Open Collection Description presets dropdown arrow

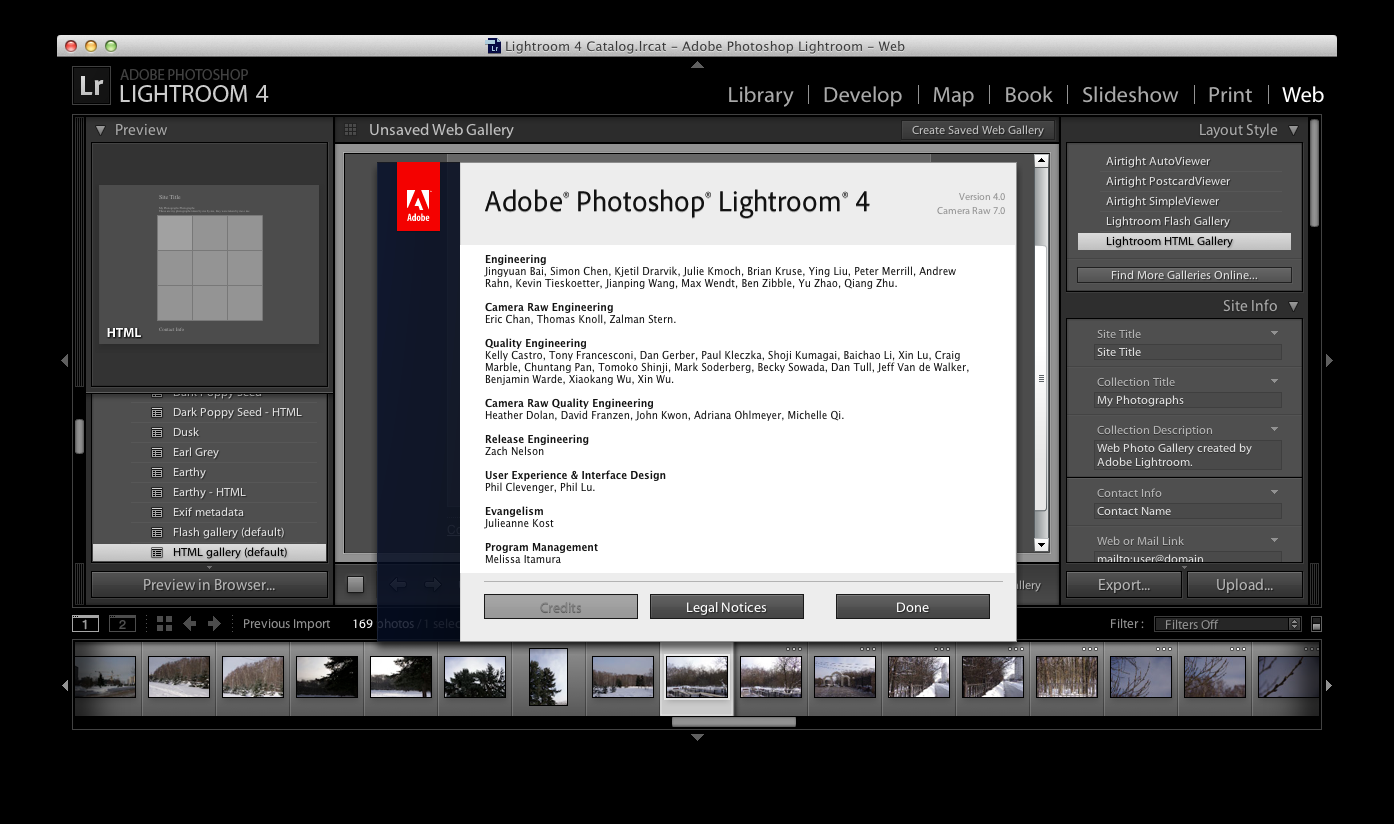pos(1275,429)
